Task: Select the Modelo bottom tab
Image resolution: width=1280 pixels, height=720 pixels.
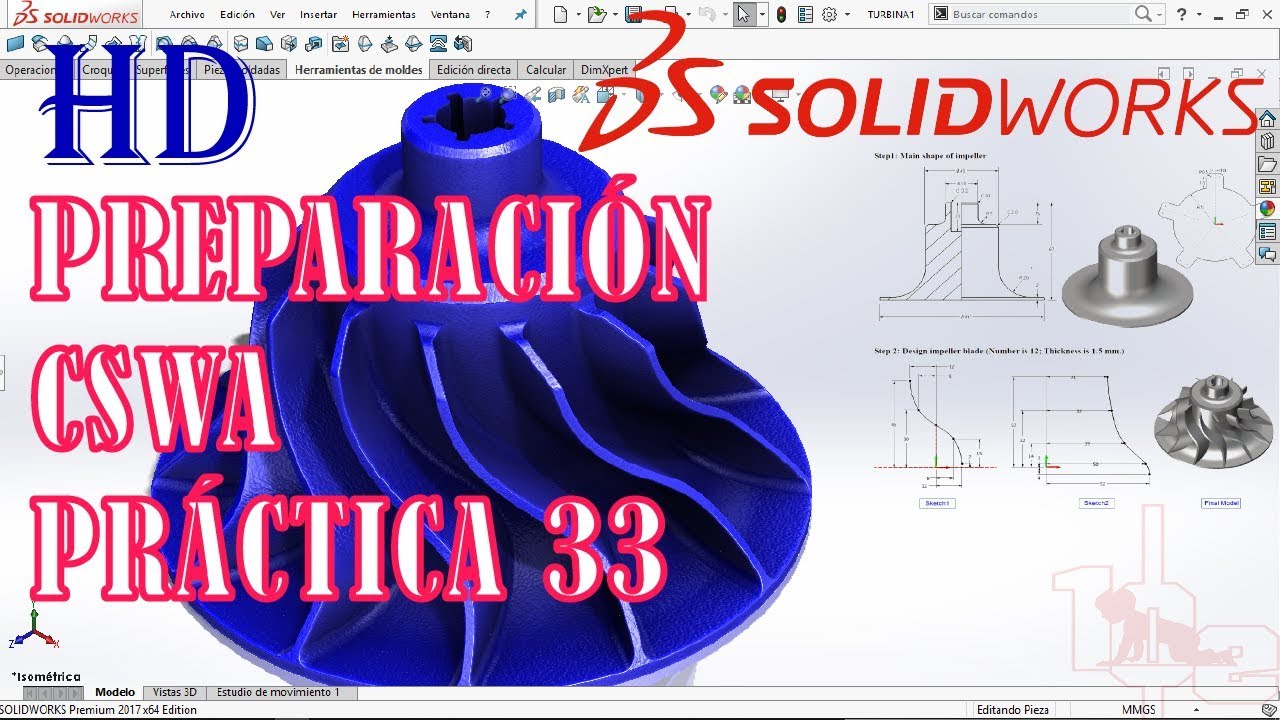Action: (x=115, y=692)
